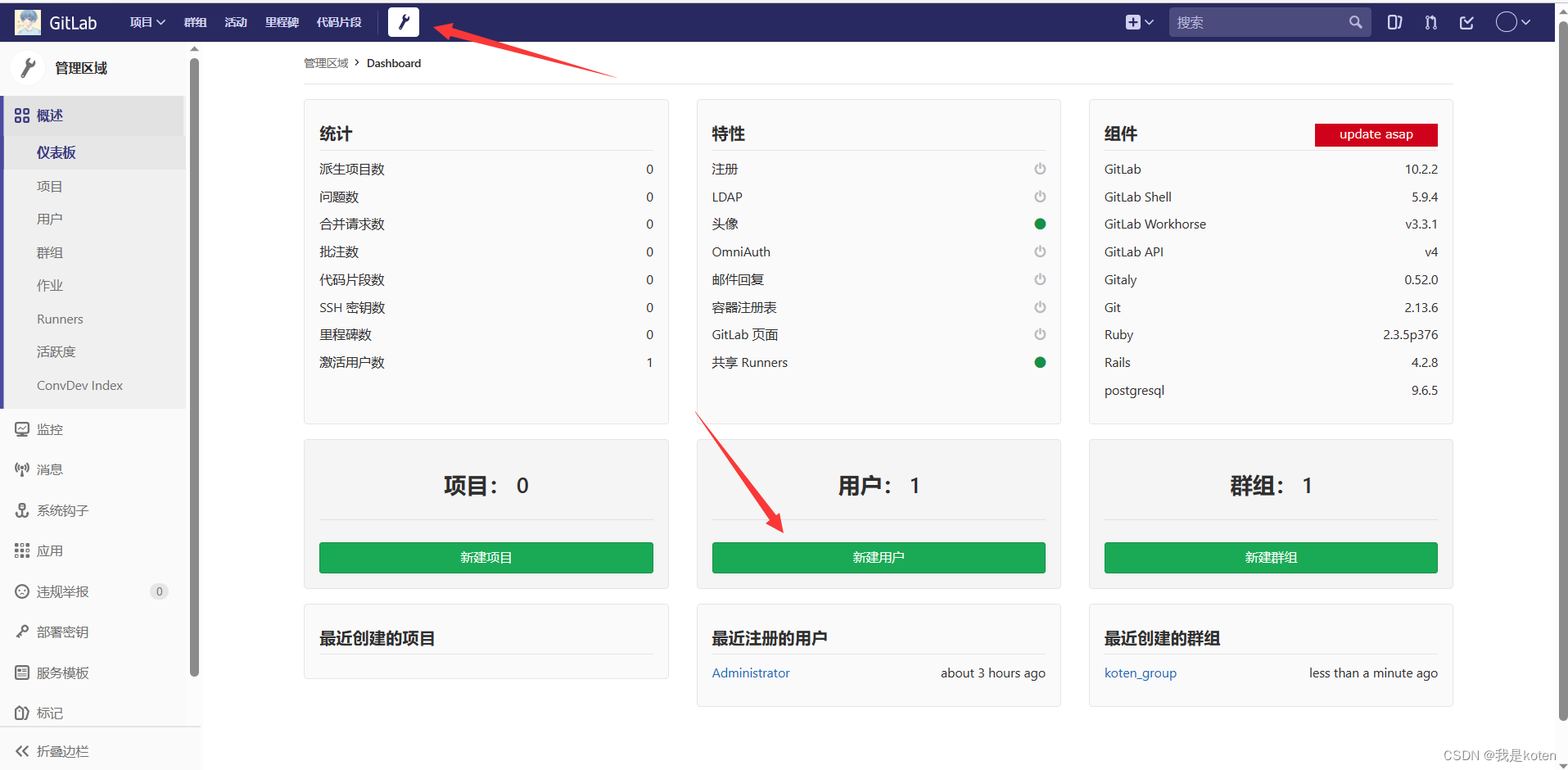The height and width of the screenshot is (770, 1568).
Task: Click the 共享 Runners green status dot
Action: tap(1040, 362)
